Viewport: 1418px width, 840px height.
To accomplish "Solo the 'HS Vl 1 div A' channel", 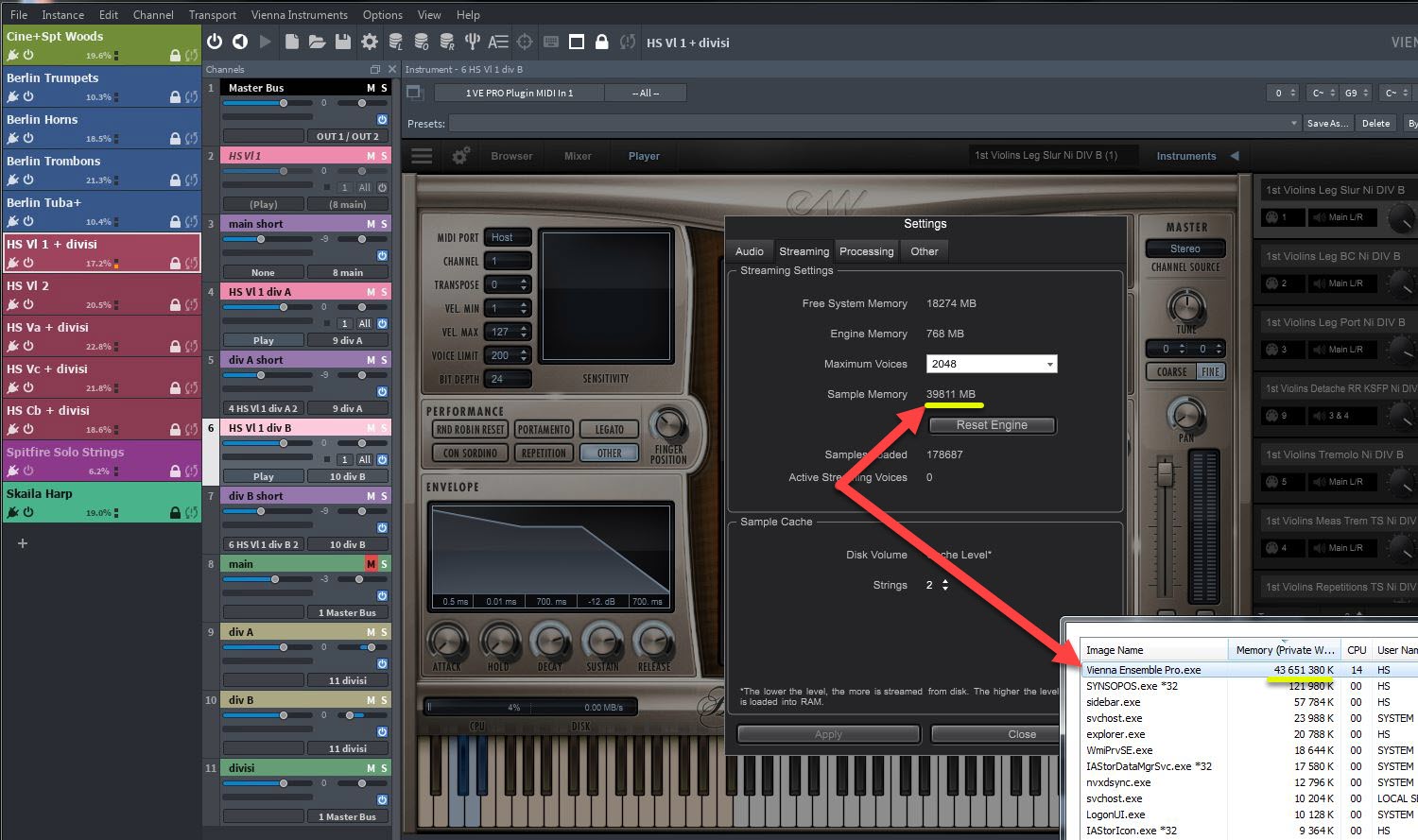I will [384, 292].
